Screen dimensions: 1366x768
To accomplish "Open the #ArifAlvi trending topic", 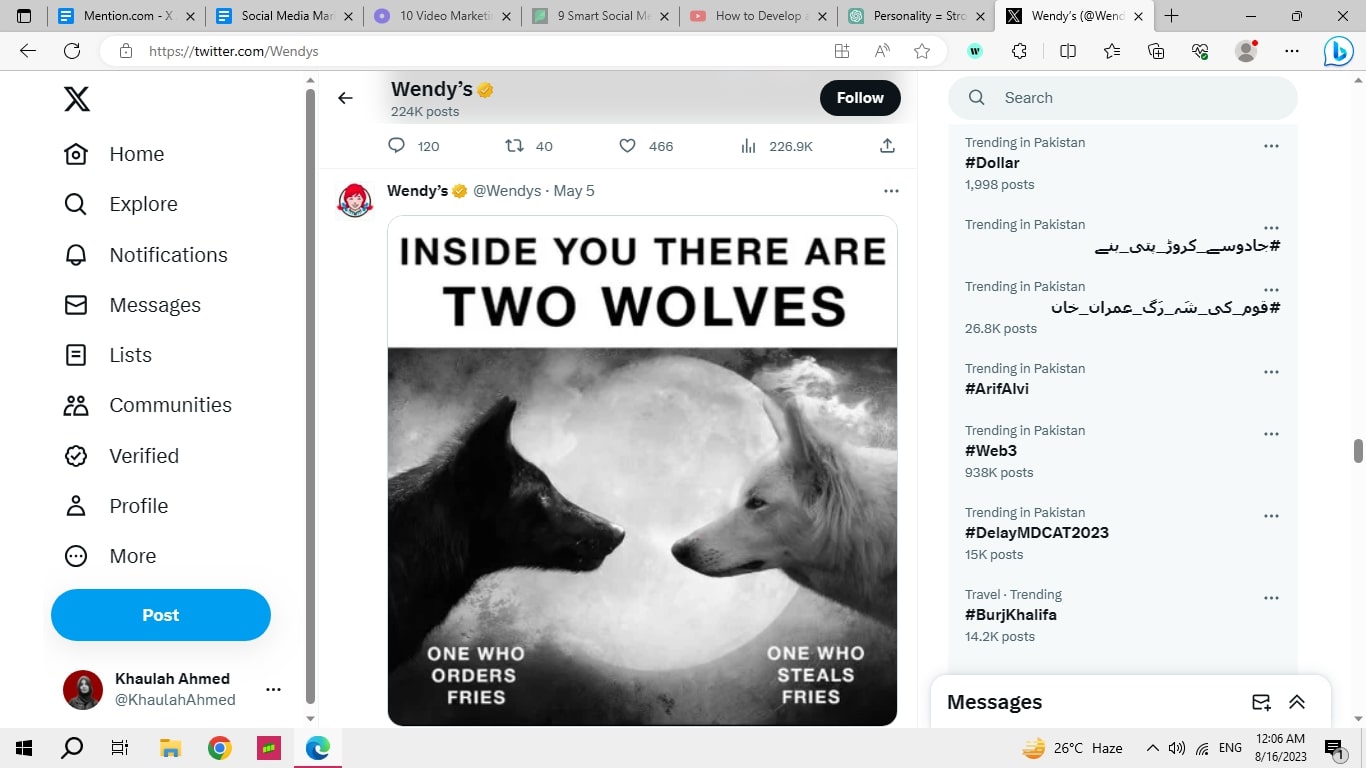I will click(997, 389).
